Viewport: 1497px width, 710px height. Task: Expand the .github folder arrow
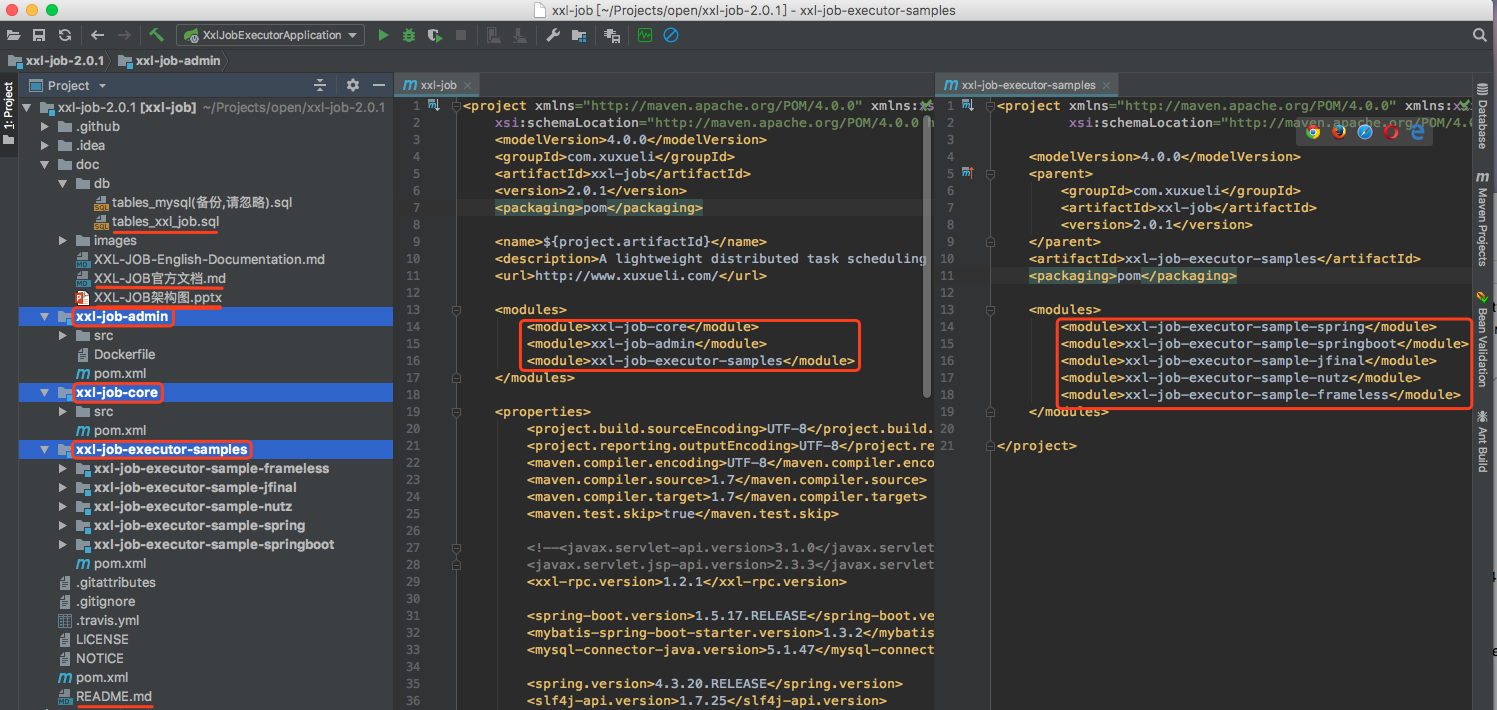(x=44, y=126)
